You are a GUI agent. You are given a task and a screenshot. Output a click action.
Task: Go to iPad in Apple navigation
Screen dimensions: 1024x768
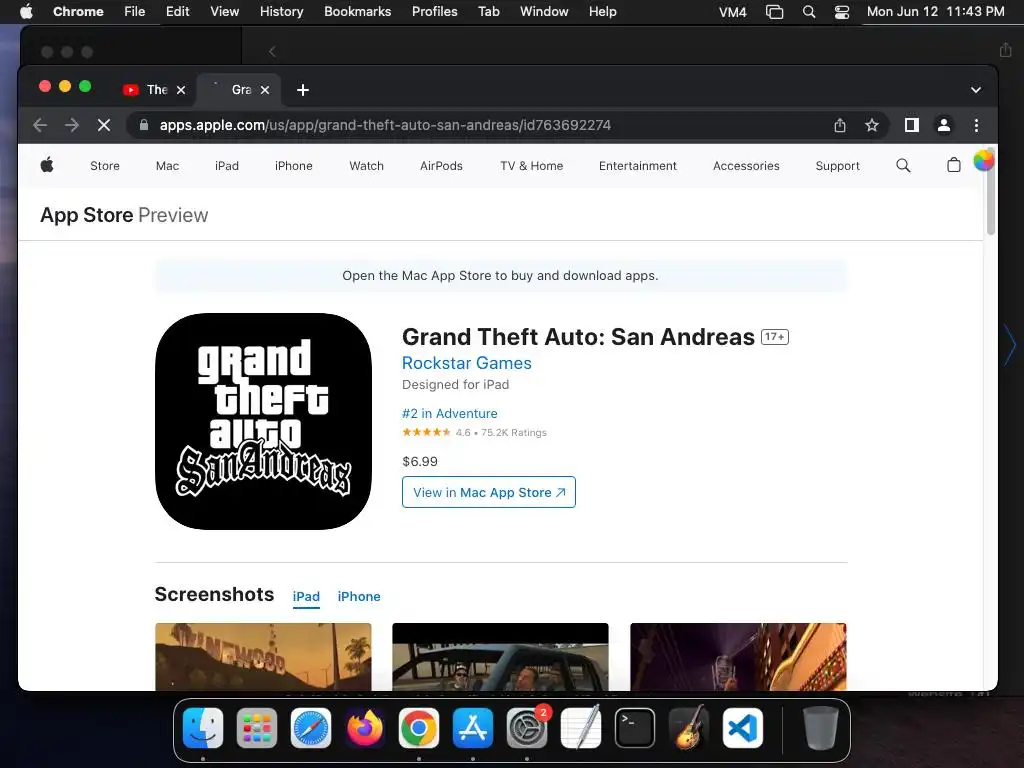click(x=227, y=166)
